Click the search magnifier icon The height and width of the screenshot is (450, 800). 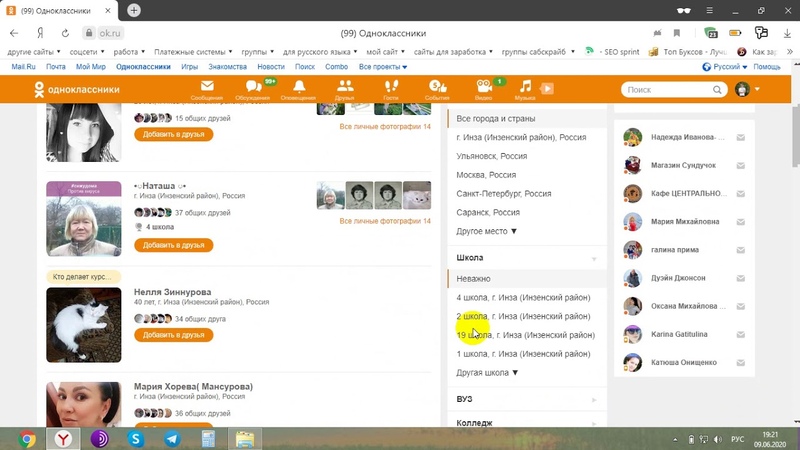tap(717, 90)
